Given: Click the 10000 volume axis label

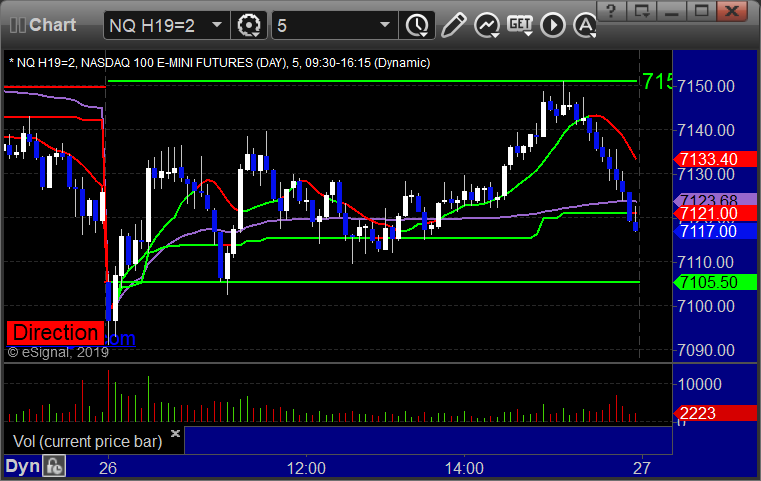Looking at the screenshot, I should (x=699, y=384).
